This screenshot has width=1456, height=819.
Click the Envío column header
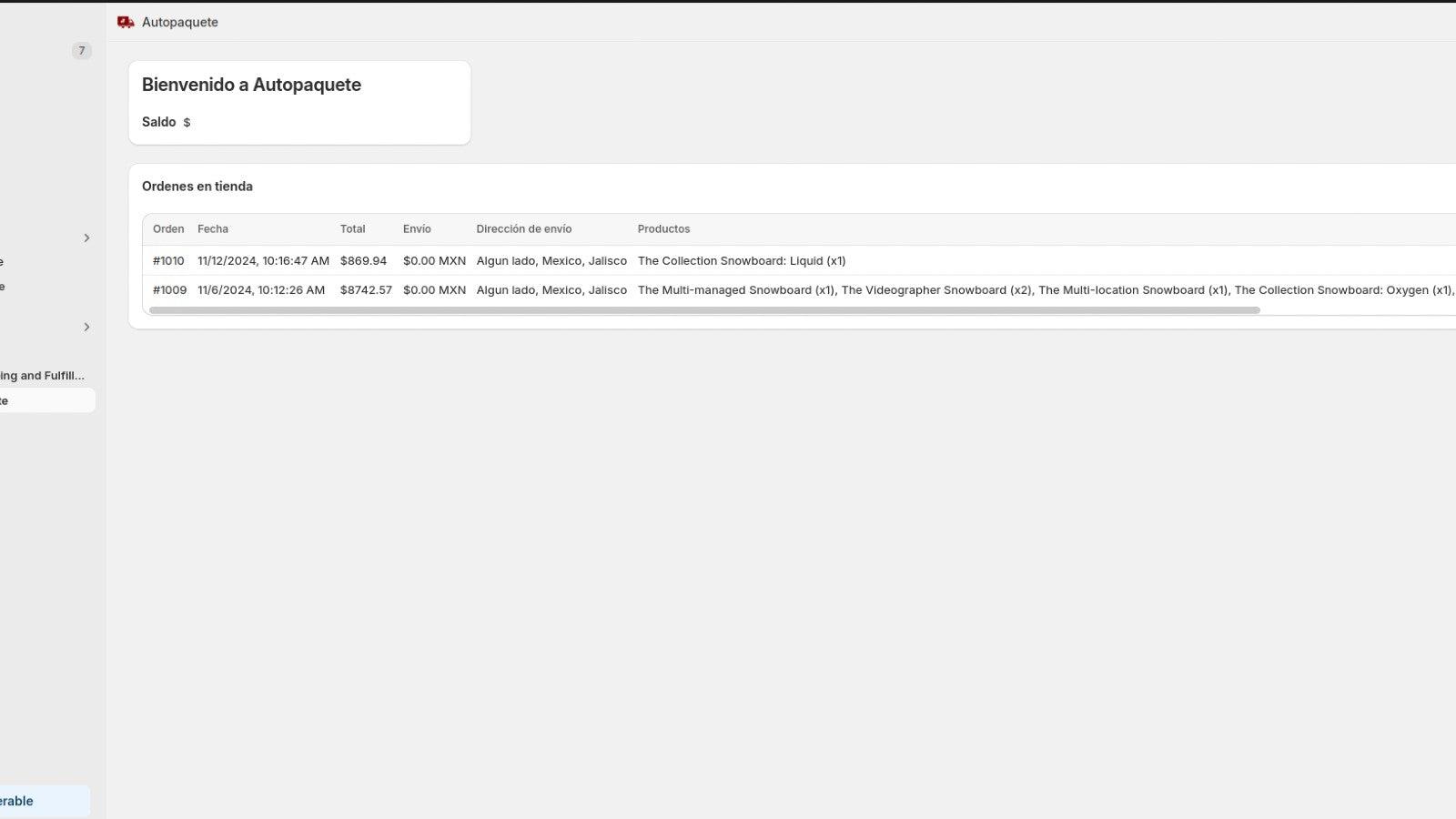click(x=417, y=229)
